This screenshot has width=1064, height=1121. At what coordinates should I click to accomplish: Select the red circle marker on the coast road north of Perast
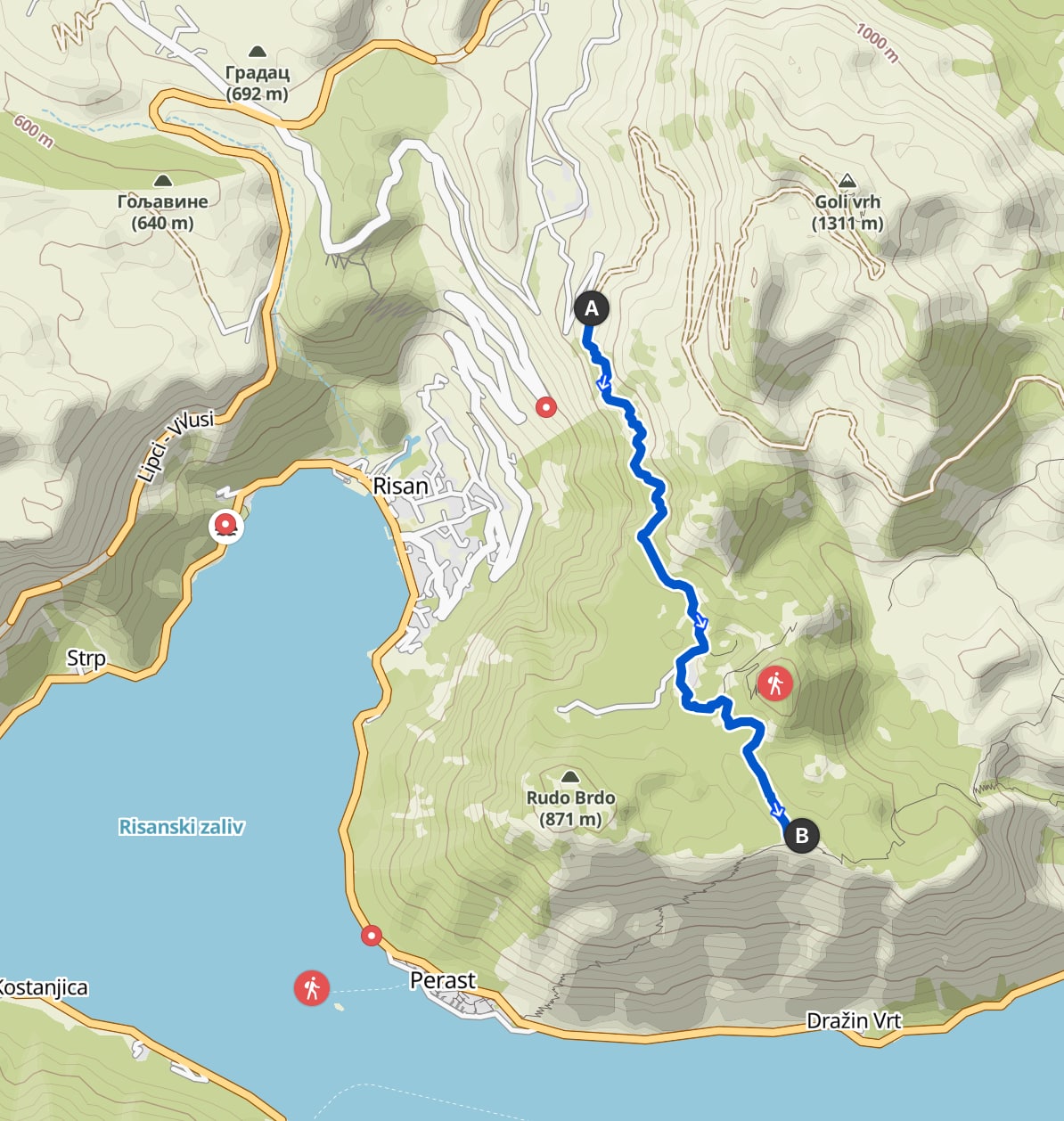(x=372, y=936)
